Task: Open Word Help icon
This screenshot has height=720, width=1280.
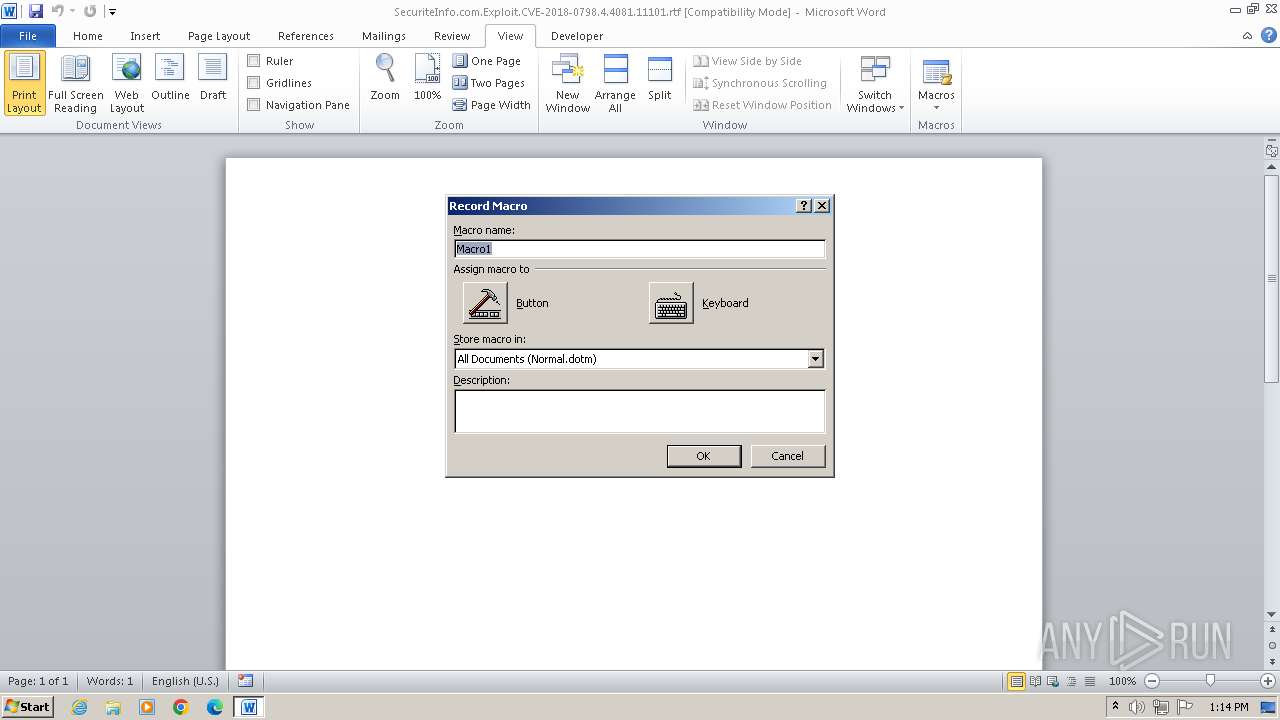Action: pyautogui.click(x=1267, y=36)
